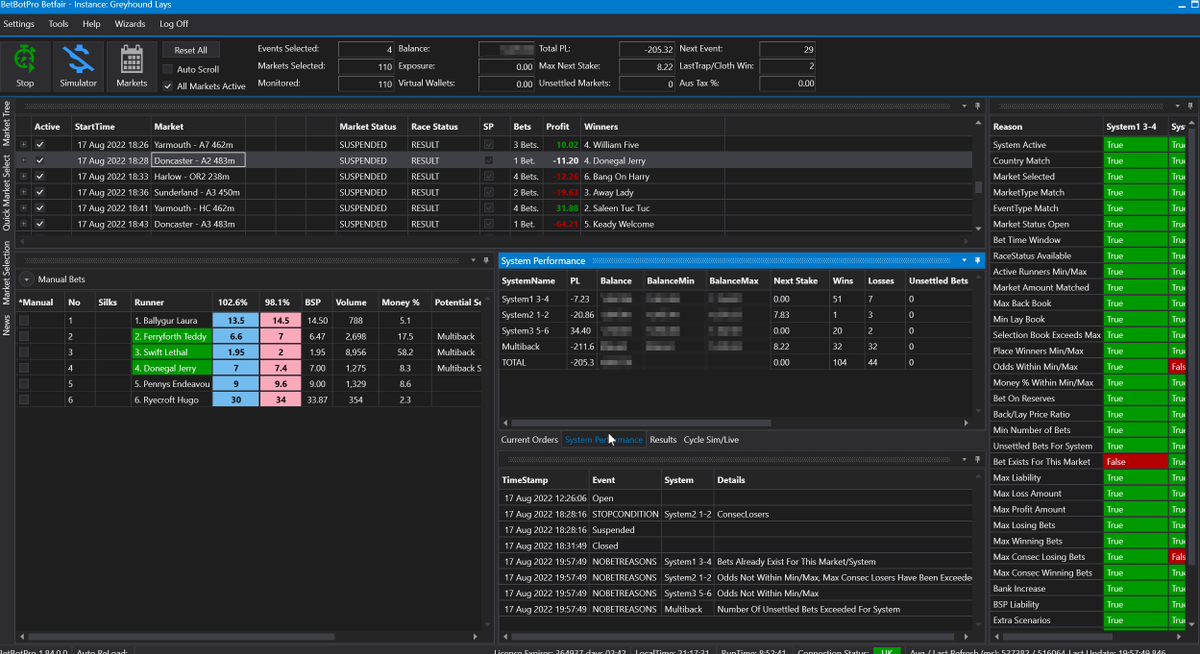Expand the Harlow OR2 238m row

[24, 176]
